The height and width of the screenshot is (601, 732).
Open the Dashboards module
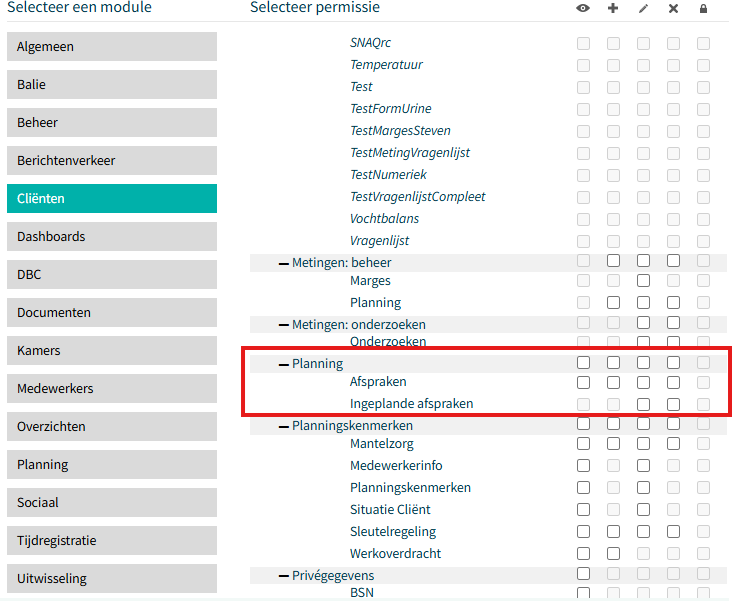112,236
